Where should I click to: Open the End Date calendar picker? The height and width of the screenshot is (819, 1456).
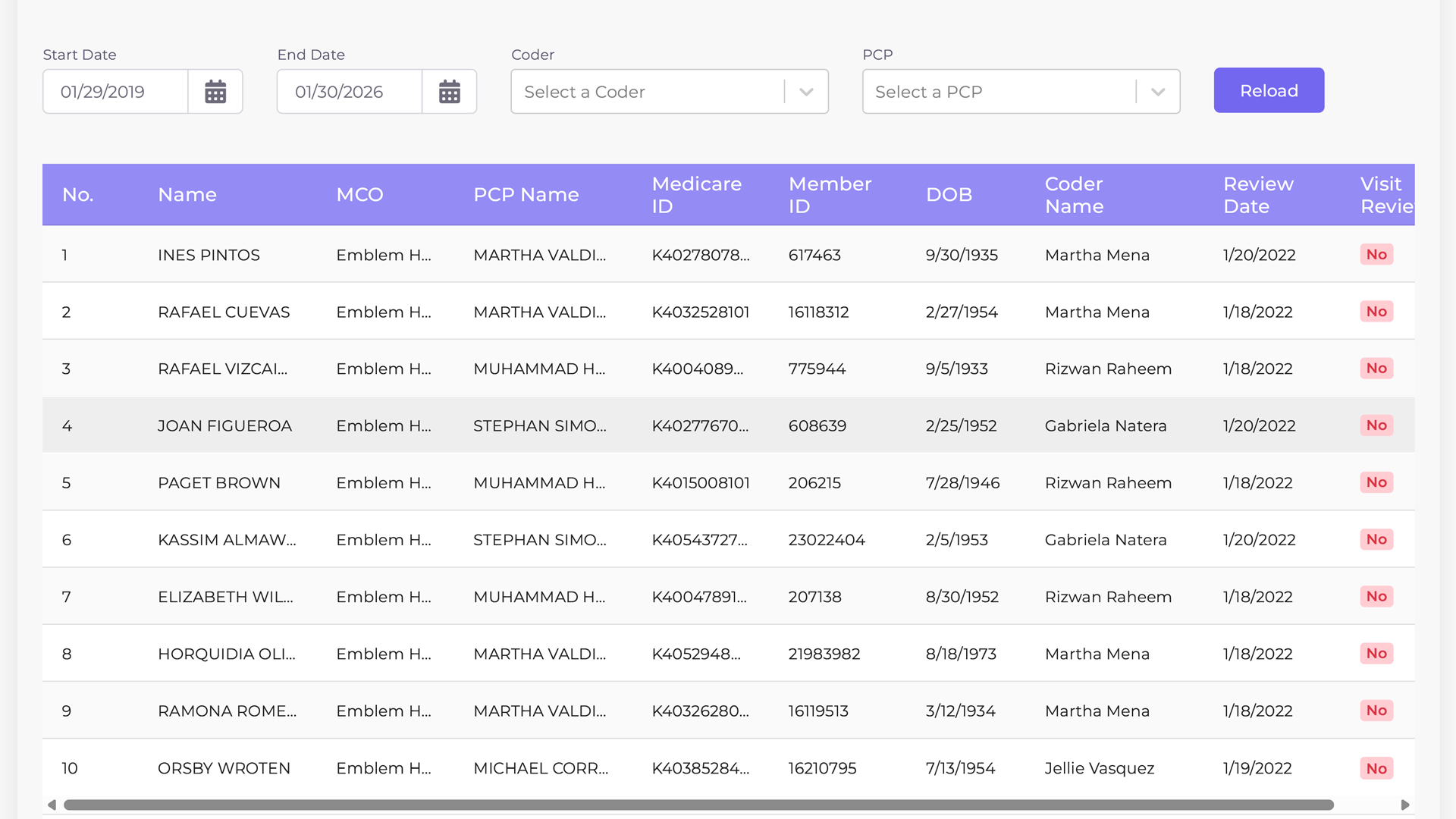[450, 92]
